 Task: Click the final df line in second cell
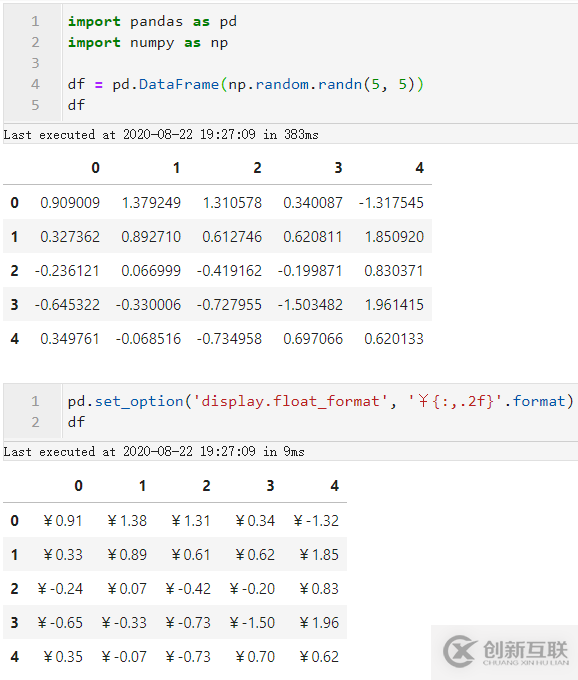point(76,422)
